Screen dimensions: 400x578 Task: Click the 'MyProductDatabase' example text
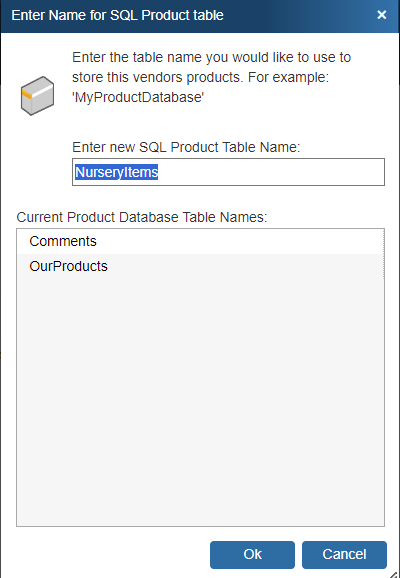pyautogui.click(x=138, y=97)
